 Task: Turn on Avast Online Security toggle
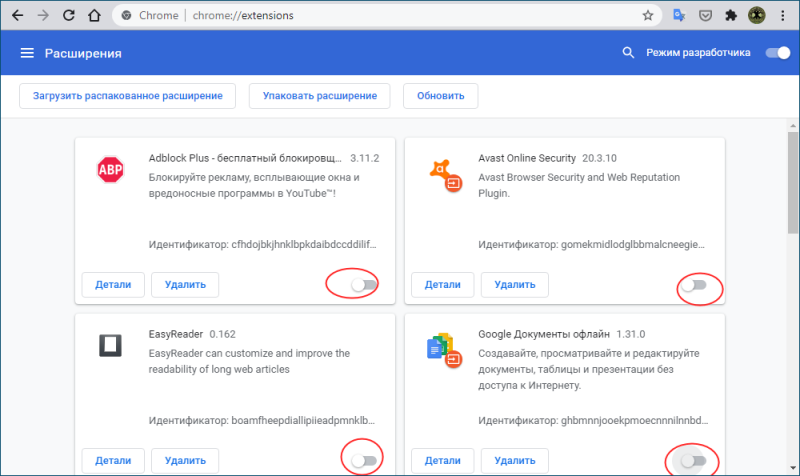(694, 285)
